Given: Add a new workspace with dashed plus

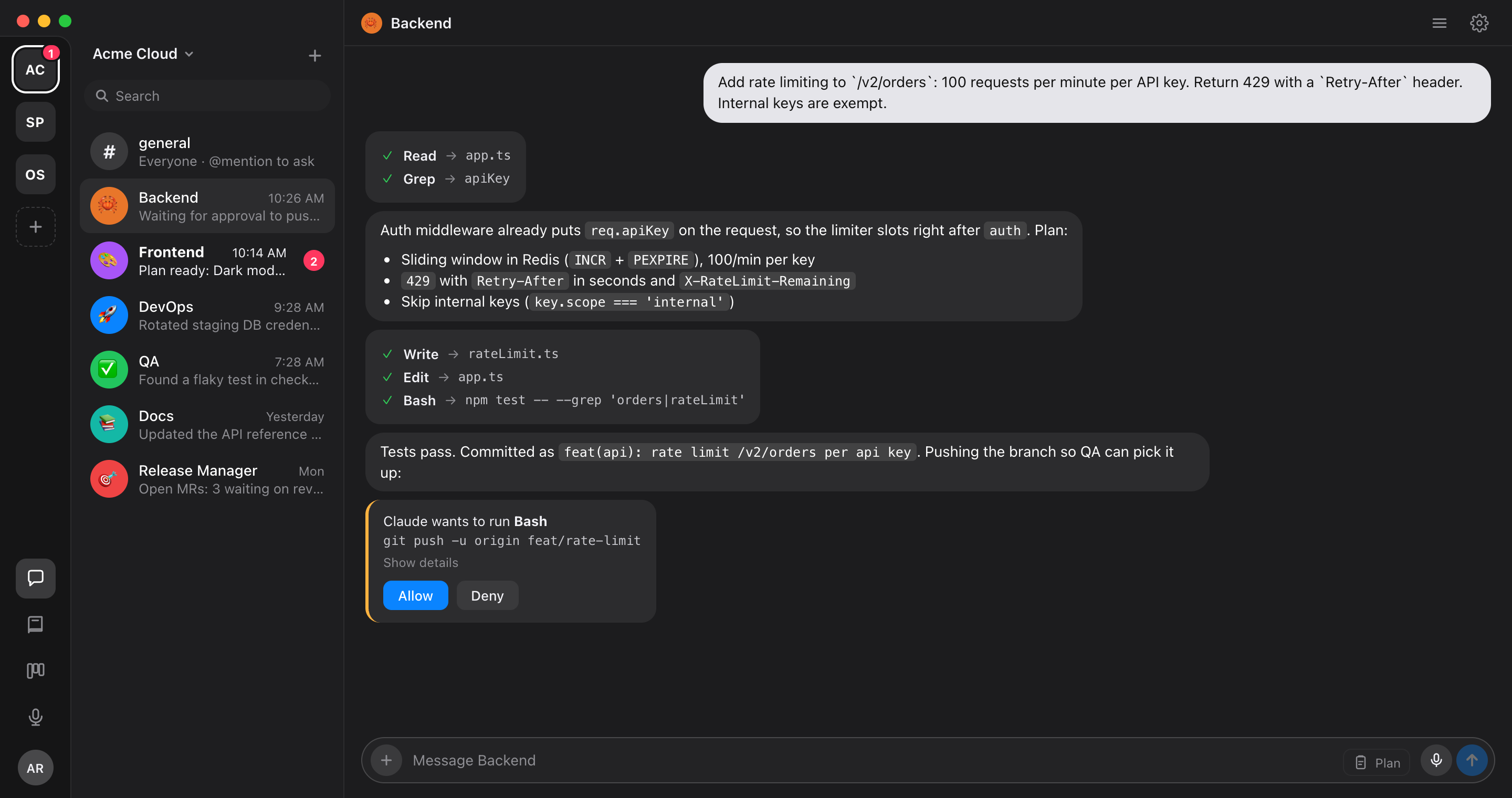Looking at the screenshot, I should (x=35, y=226).
